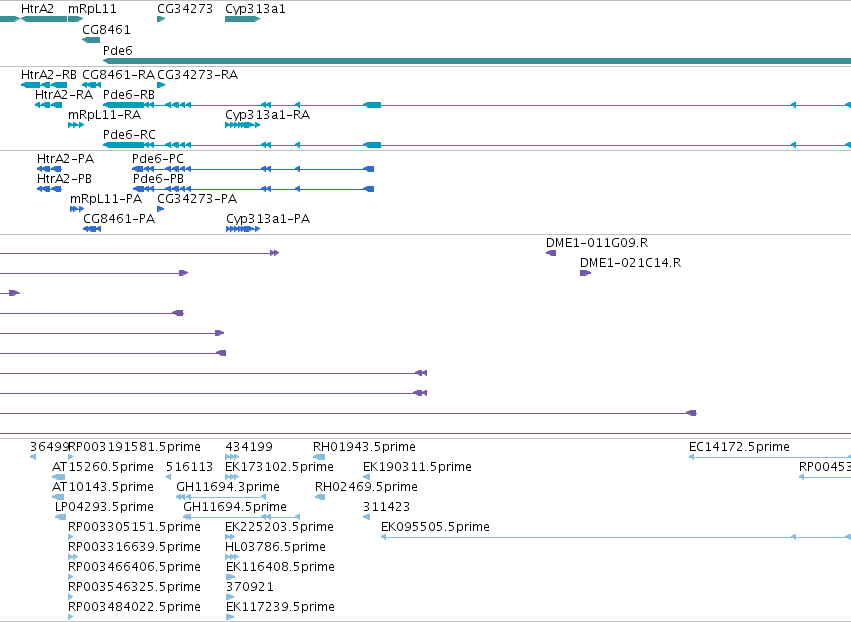
Task: Select the CG8461-RA transcript label
Action: coord(118,74)
